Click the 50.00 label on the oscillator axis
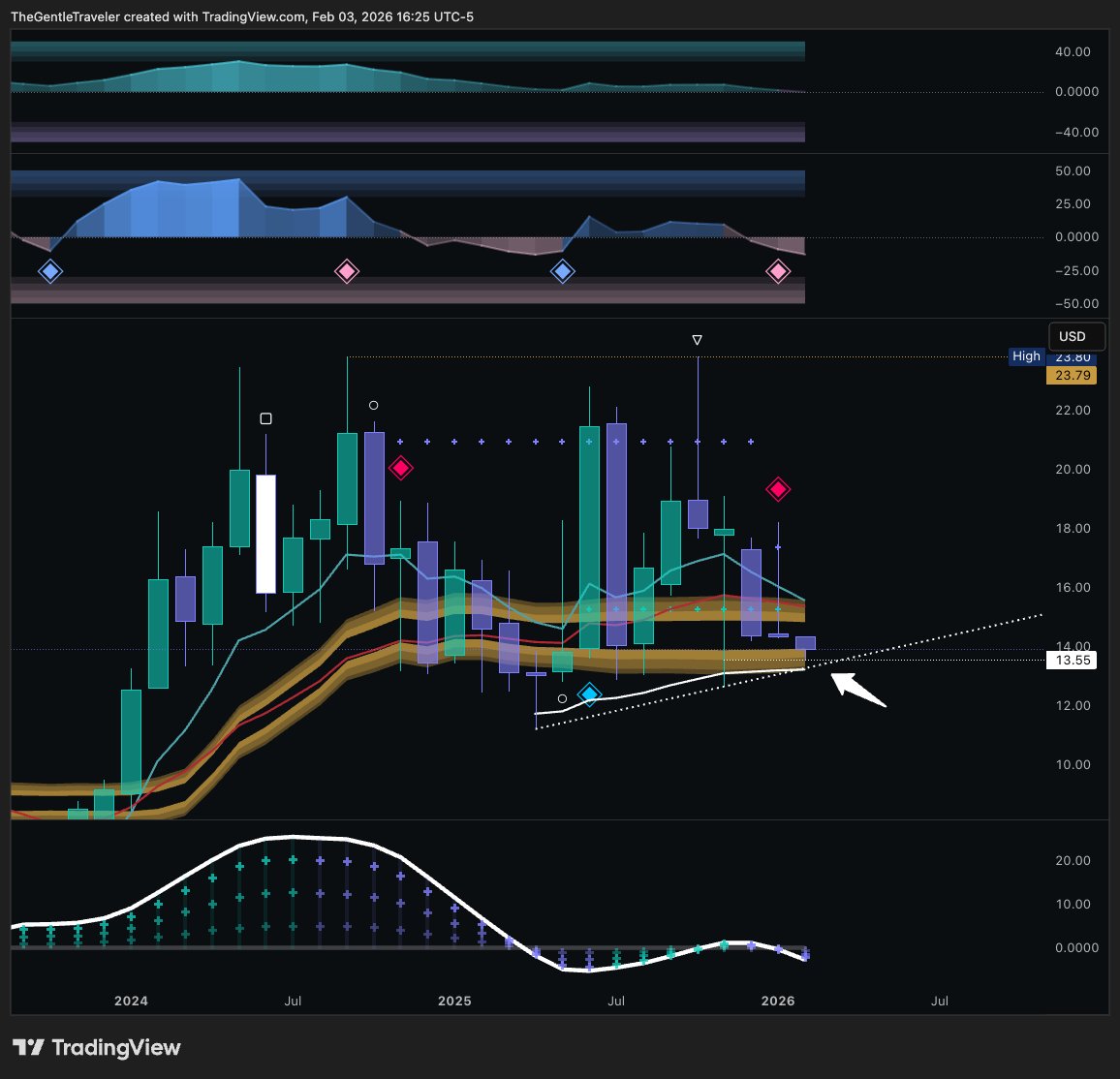This screenshot has width=1120, height=1079. point(1073,170)
